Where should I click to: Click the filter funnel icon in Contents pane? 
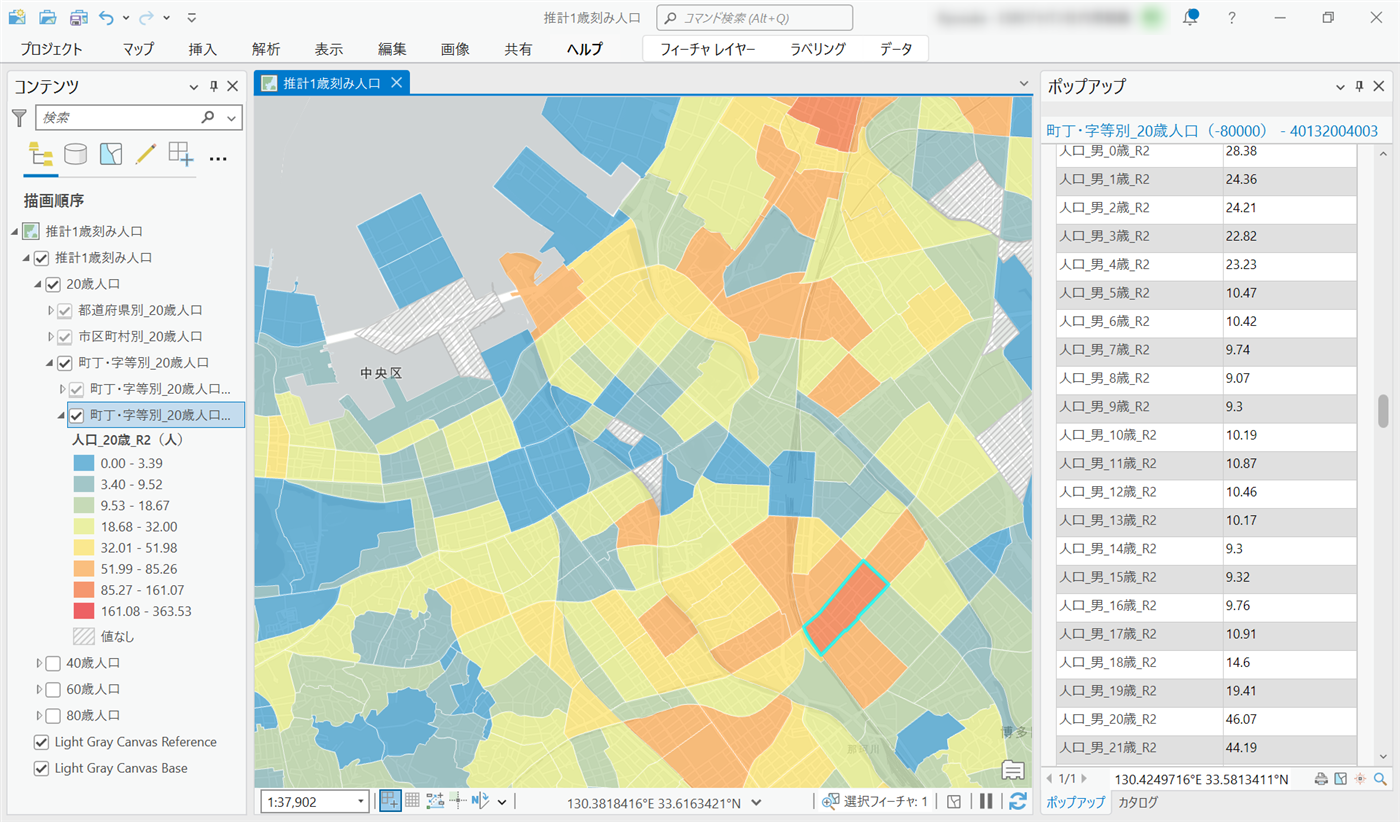coord(19,118)
